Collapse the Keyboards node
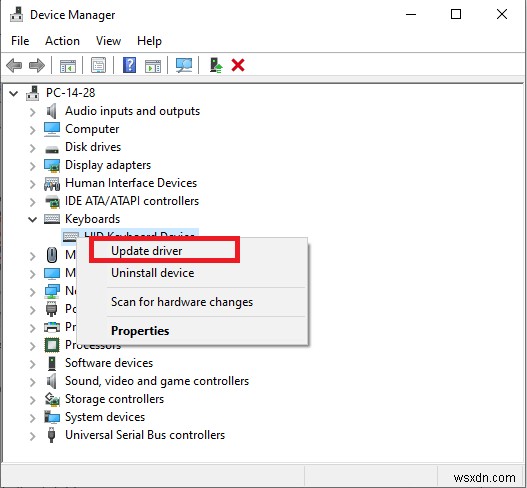Viewport: 527px width, 488px height. [32, 220]
